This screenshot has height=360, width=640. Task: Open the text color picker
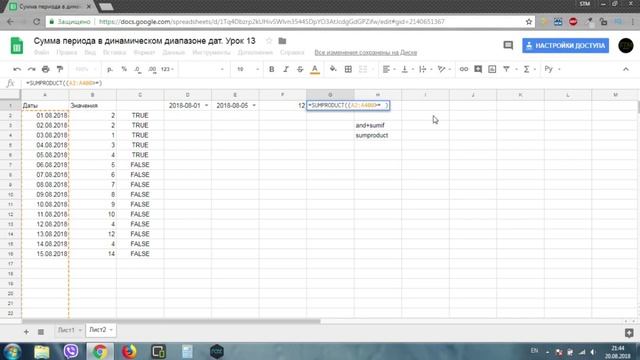point(315,70)
